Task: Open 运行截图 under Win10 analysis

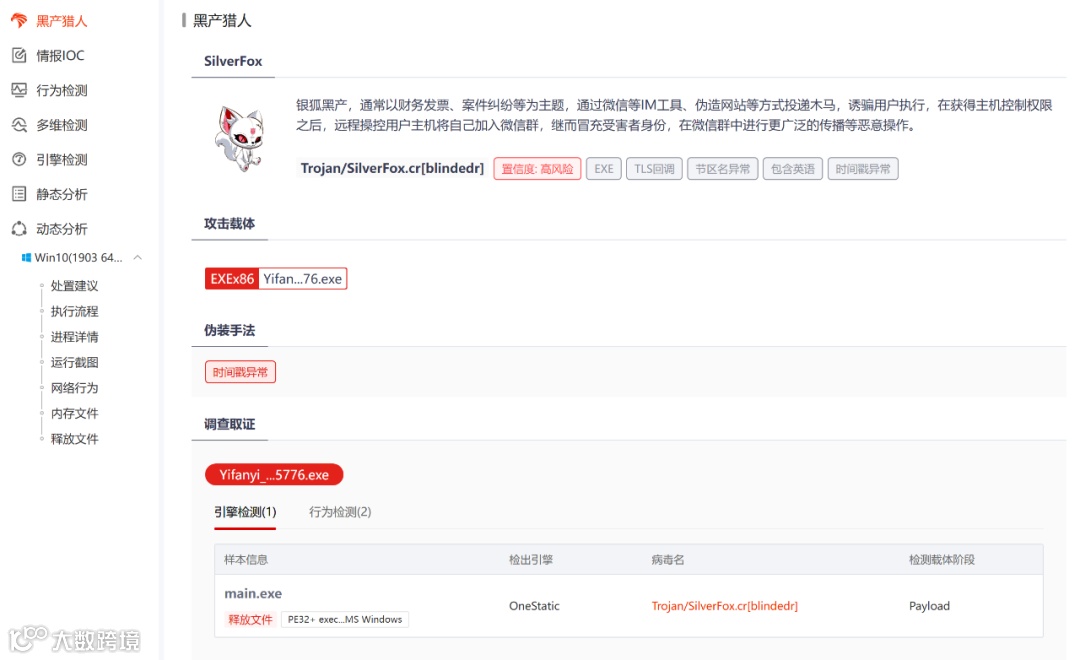Action: (x=74, y=362)
